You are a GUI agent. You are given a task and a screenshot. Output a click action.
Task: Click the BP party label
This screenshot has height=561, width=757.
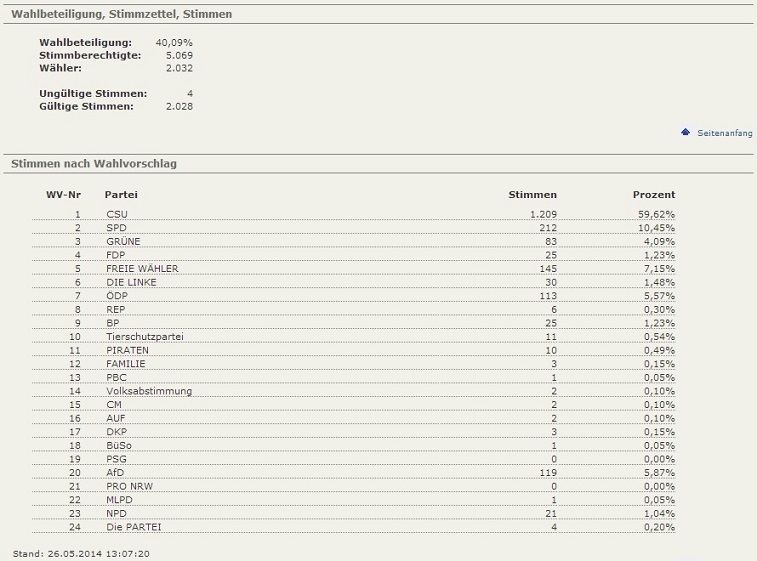112,323
